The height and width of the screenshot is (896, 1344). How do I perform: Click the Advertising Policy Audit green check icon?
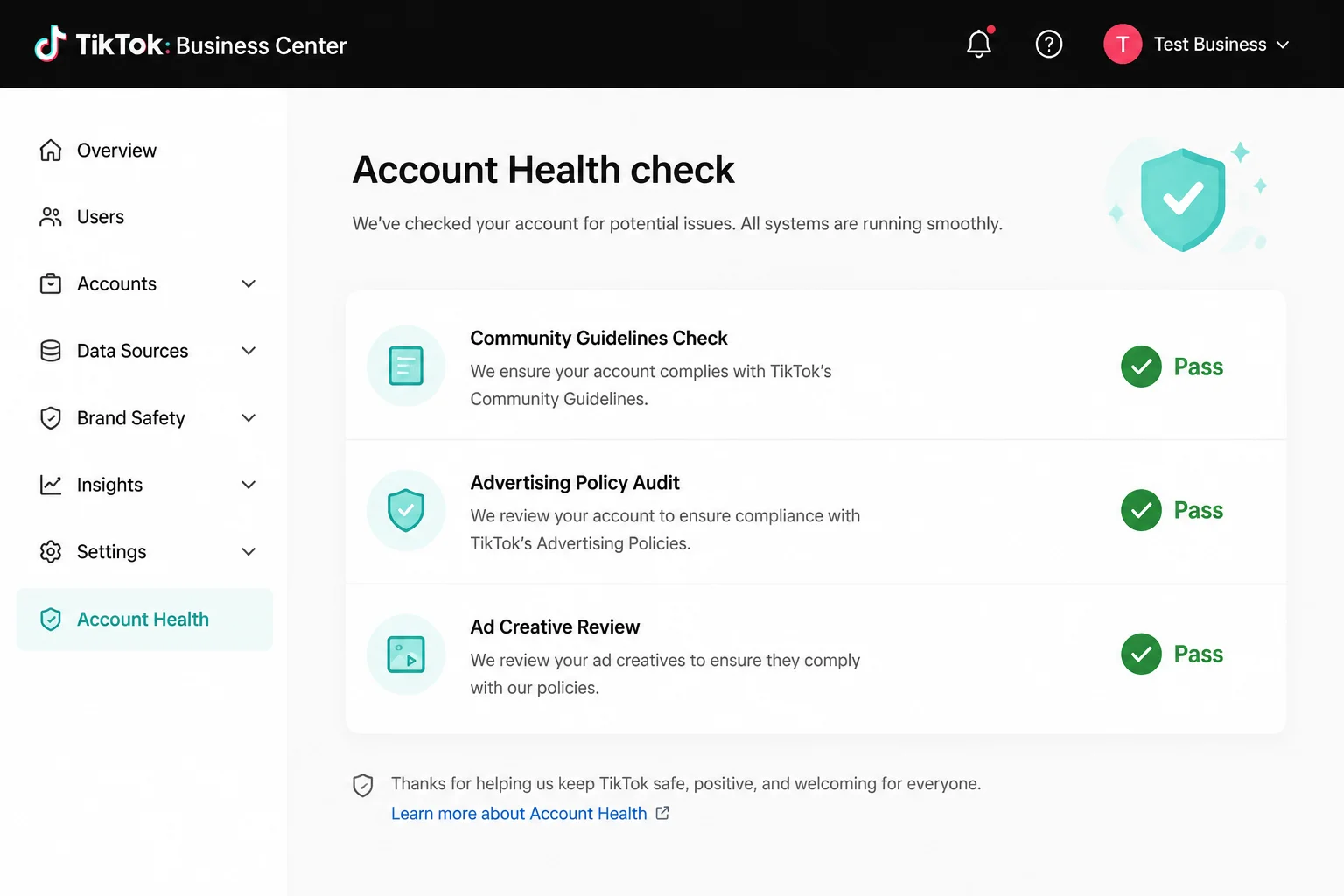coord(1141,510)
